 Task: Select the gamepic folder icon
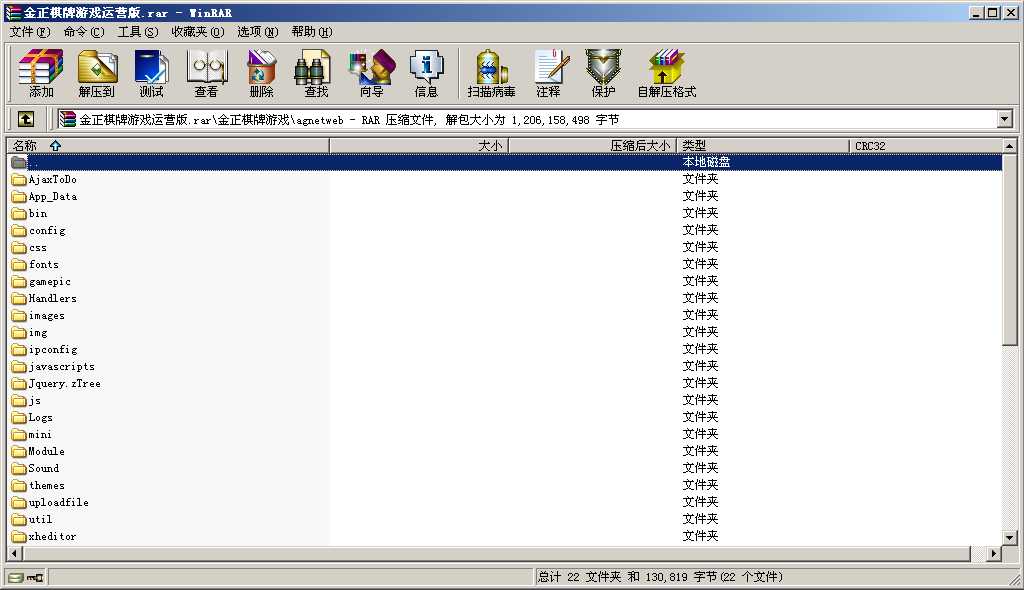pyautogui.click(x=19, y=282)
